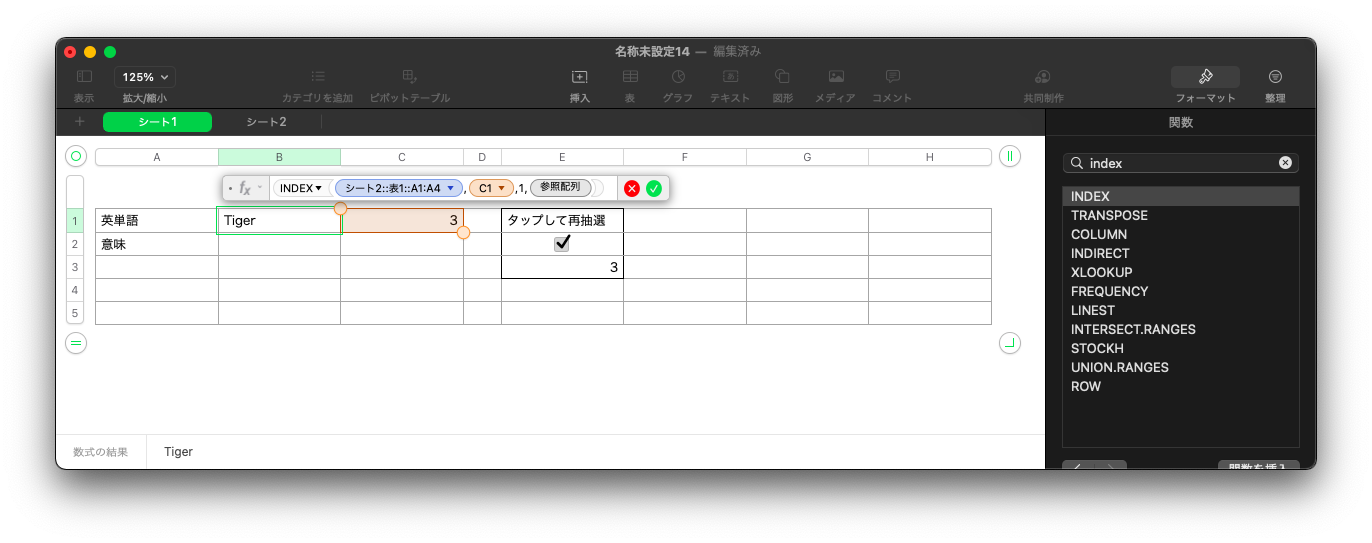The height and width of the screenshot is (543, 1372).
Task: Click the add-row handle at table bottom-left
Action: coord(76,343)
